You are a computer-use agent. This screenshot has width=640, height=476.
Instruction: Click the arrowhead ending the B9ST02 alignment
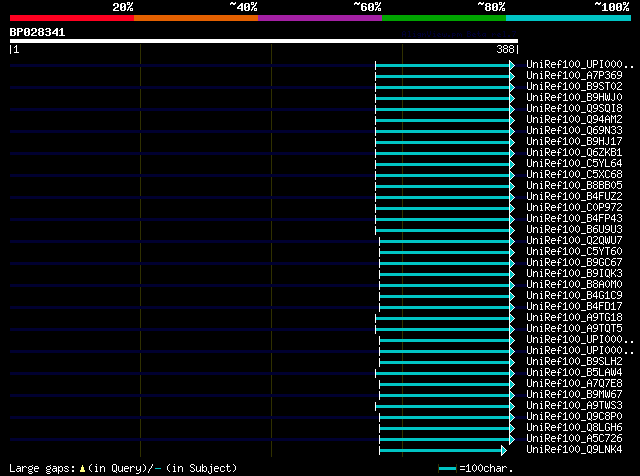point(512,87)
